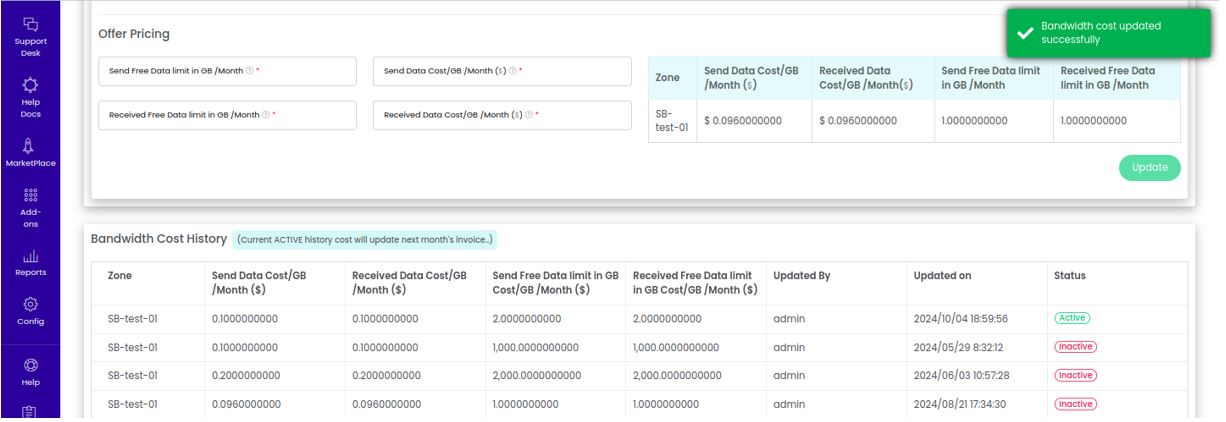Click admin in the Active row
The width and height of the screenshot is (1226, 422).
tap(789, 319)
